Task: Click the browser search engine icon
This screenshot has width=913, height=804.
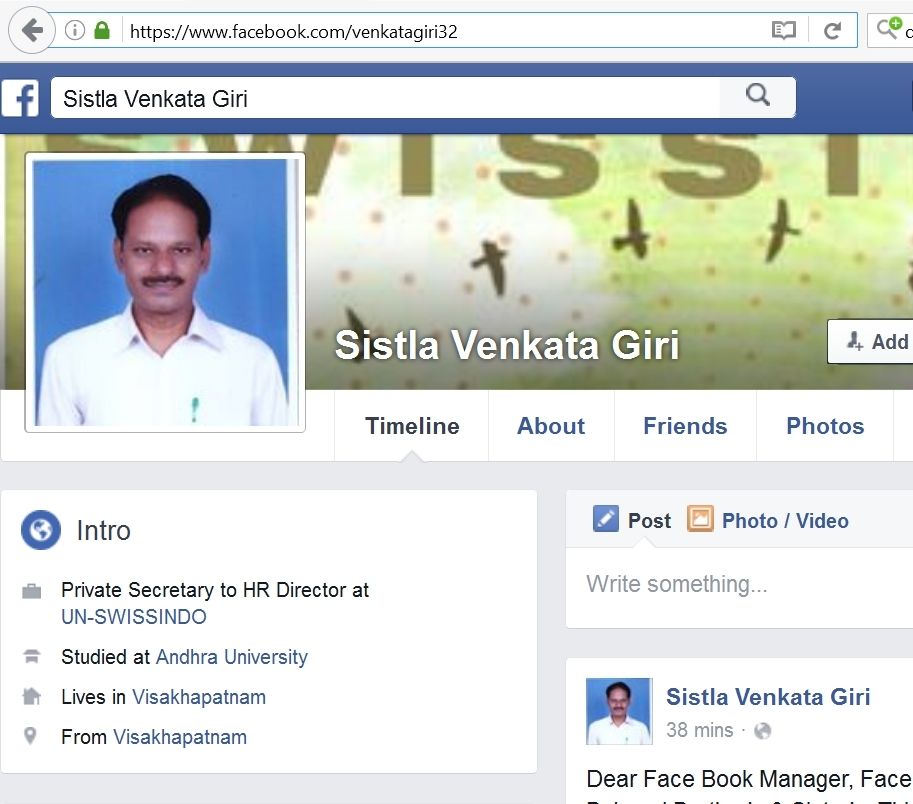Action: [x=889, y=28]
